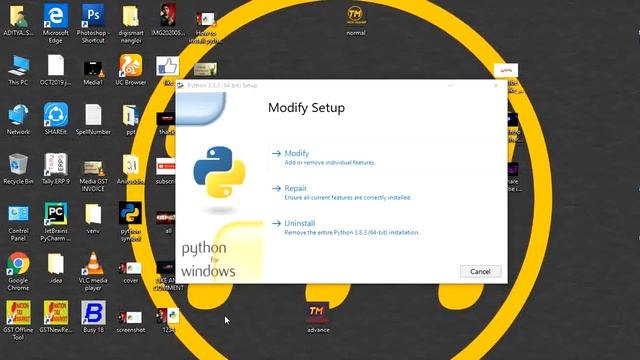Select the digismart nangloi folder icon
The width and height of the screenshot is (640, 360).
[131, 24]
